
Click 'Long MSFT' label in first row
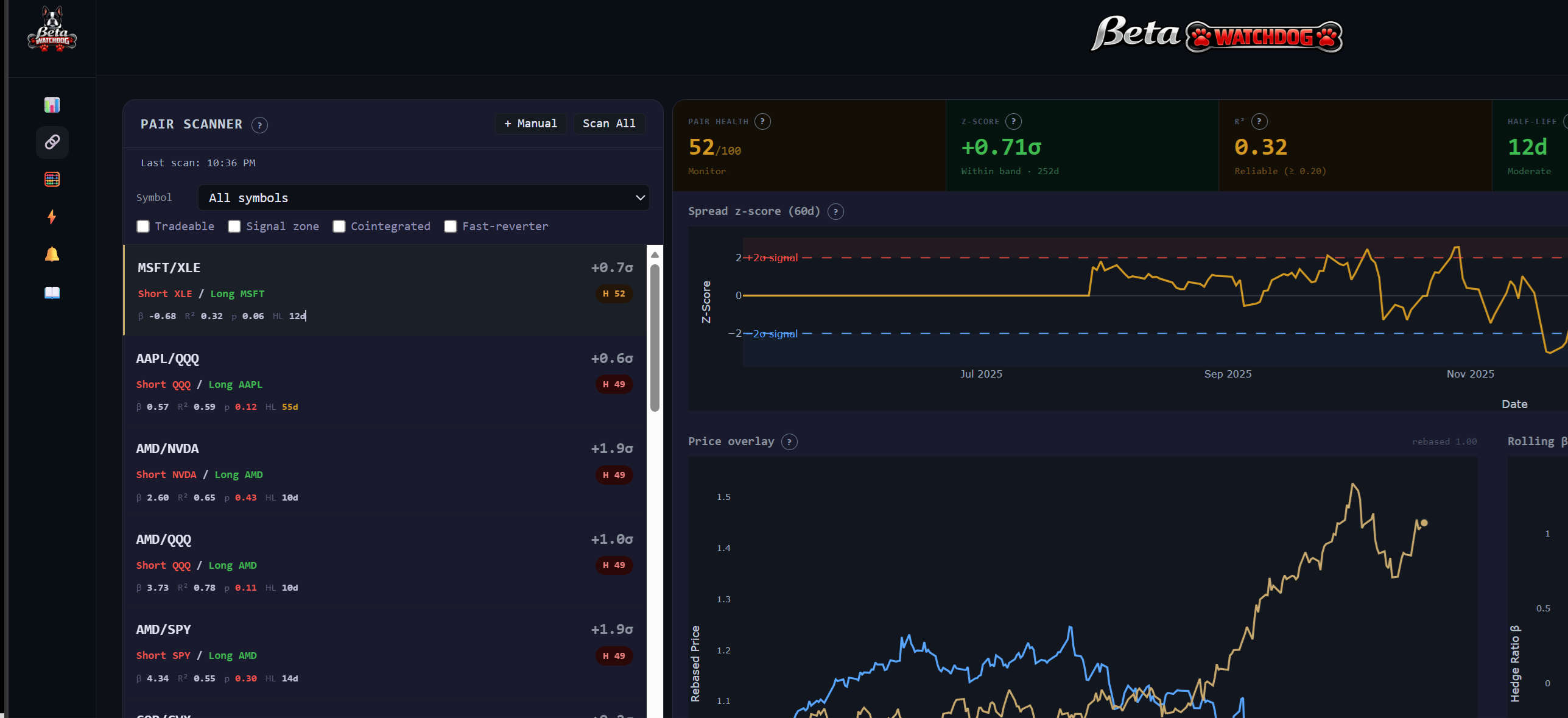click(237, 294)
